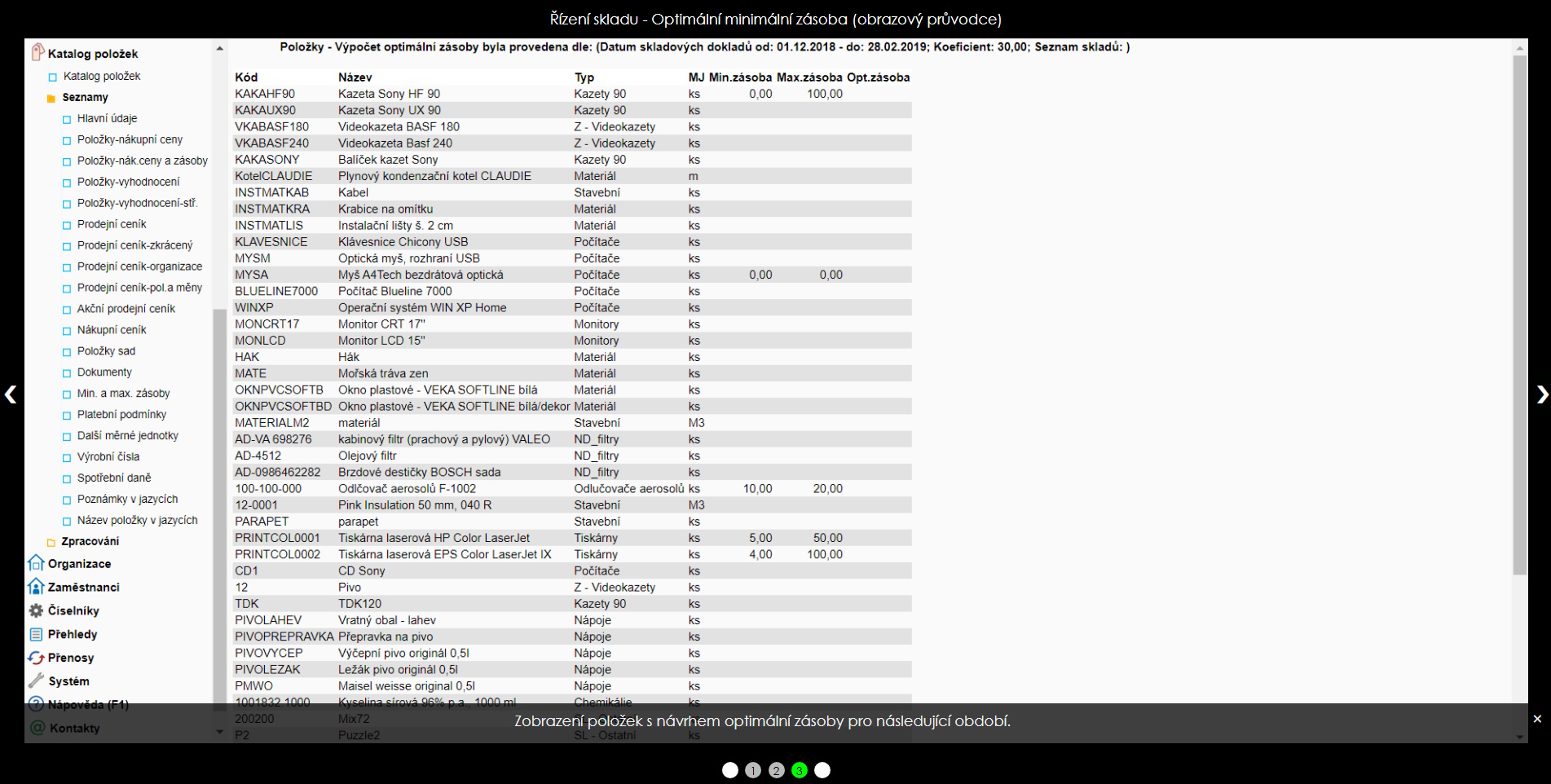Close the caption bar with X
Screen dimensions: 1551x784
1537,719
